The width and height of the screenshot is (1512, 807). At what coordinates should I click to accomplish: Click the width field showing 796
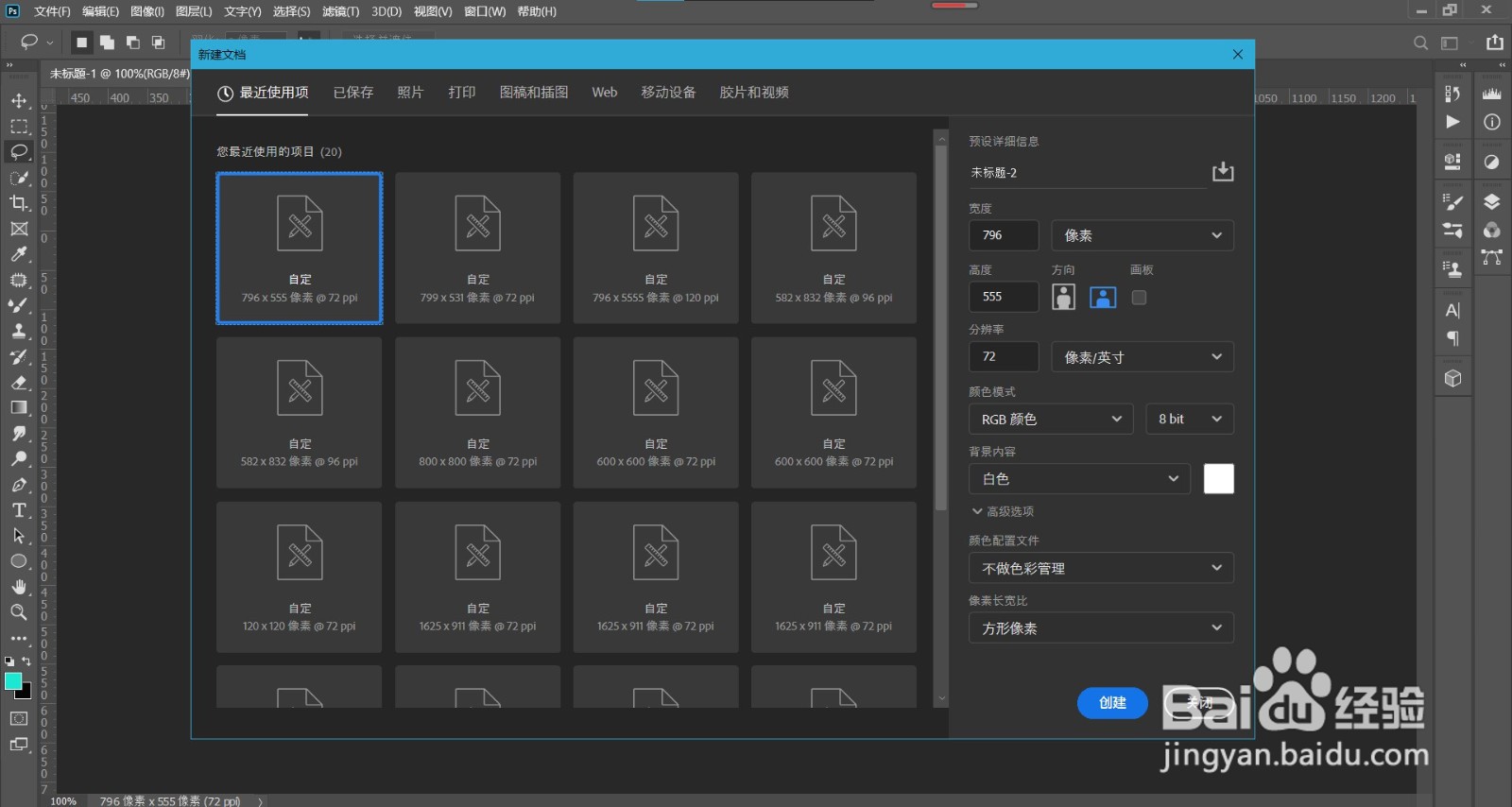[x=1004, y=235]
